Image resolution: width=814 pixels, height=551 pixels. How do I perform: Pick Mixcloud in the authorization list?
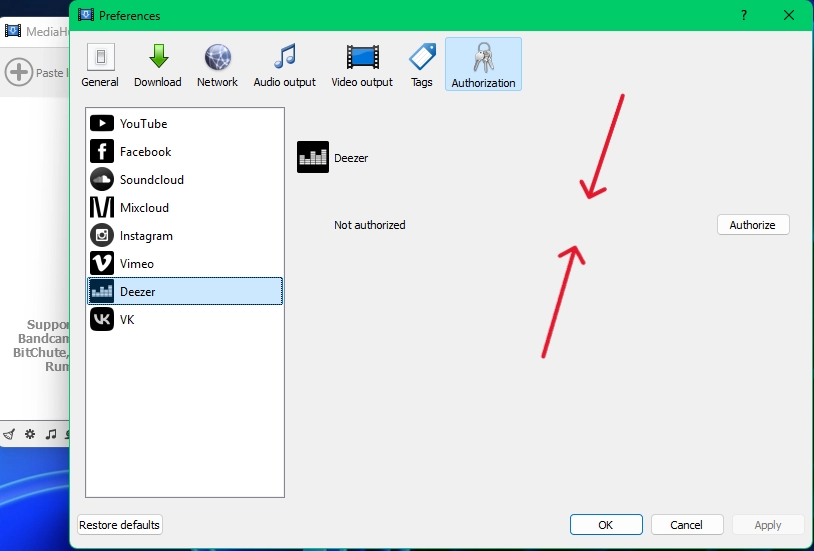point(144,208)
